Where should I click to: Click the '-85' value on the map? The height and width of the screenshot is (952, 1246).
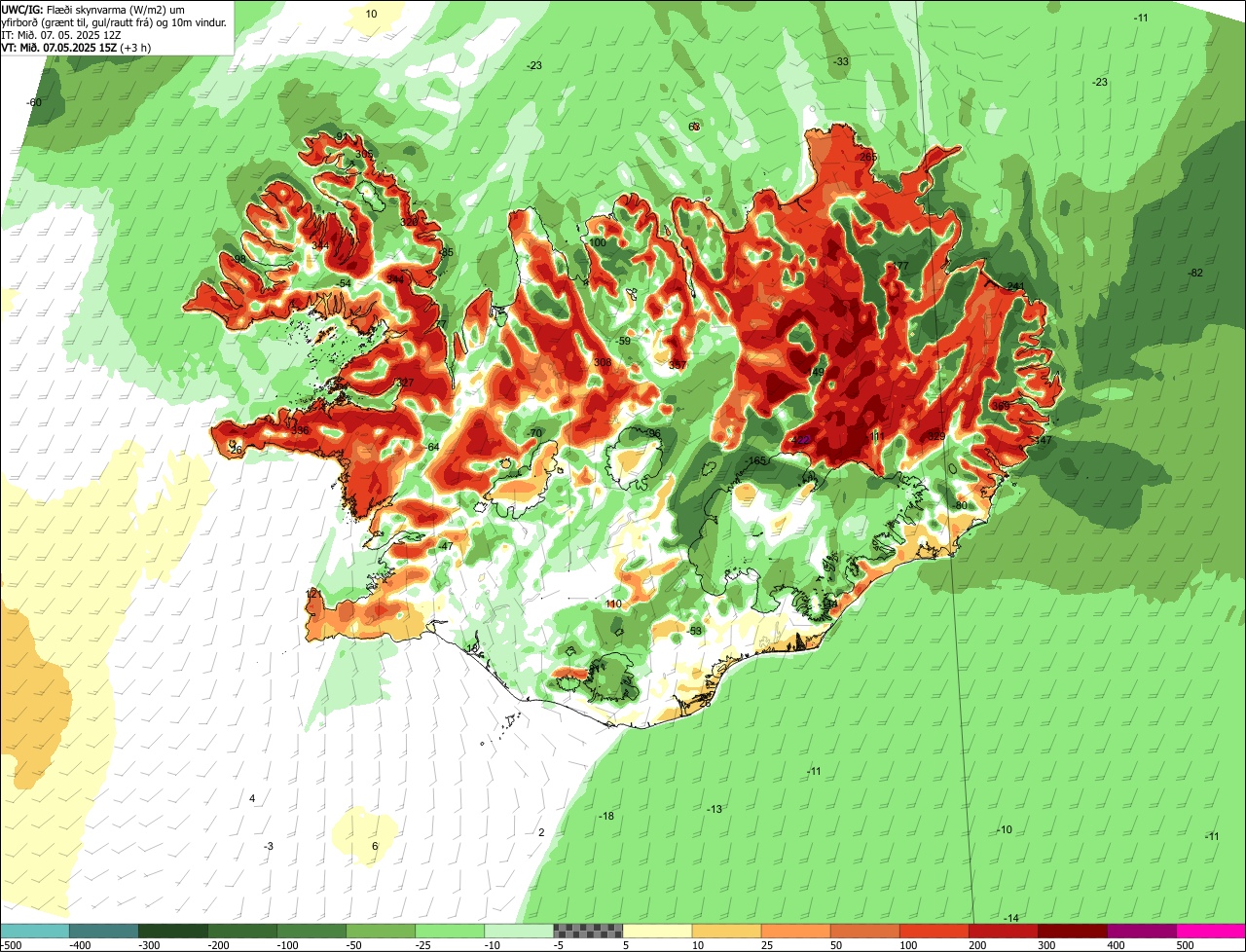(446, 252)
